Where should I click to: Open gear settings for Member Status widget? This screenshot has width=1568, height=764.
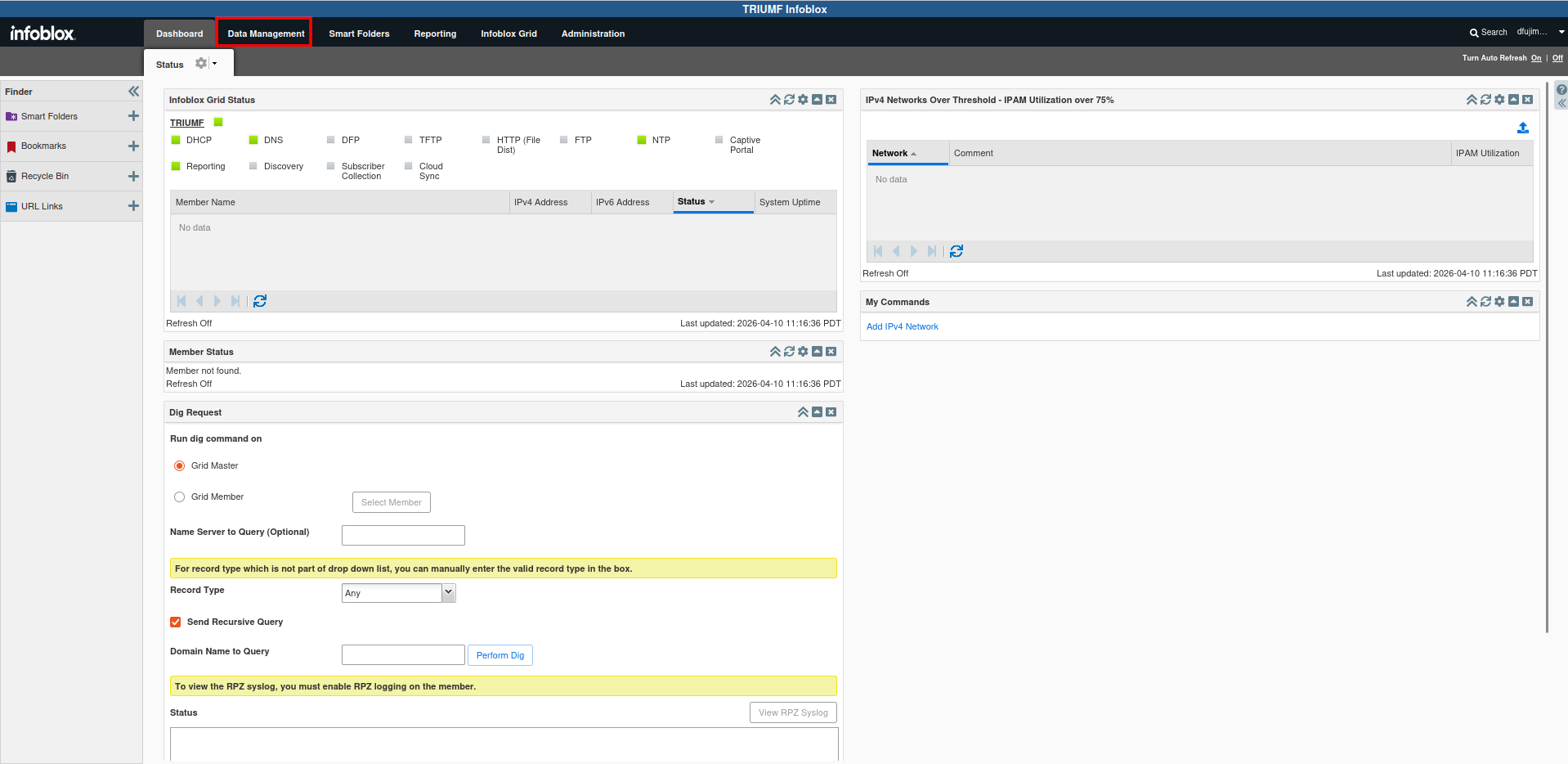pos(803,352)
